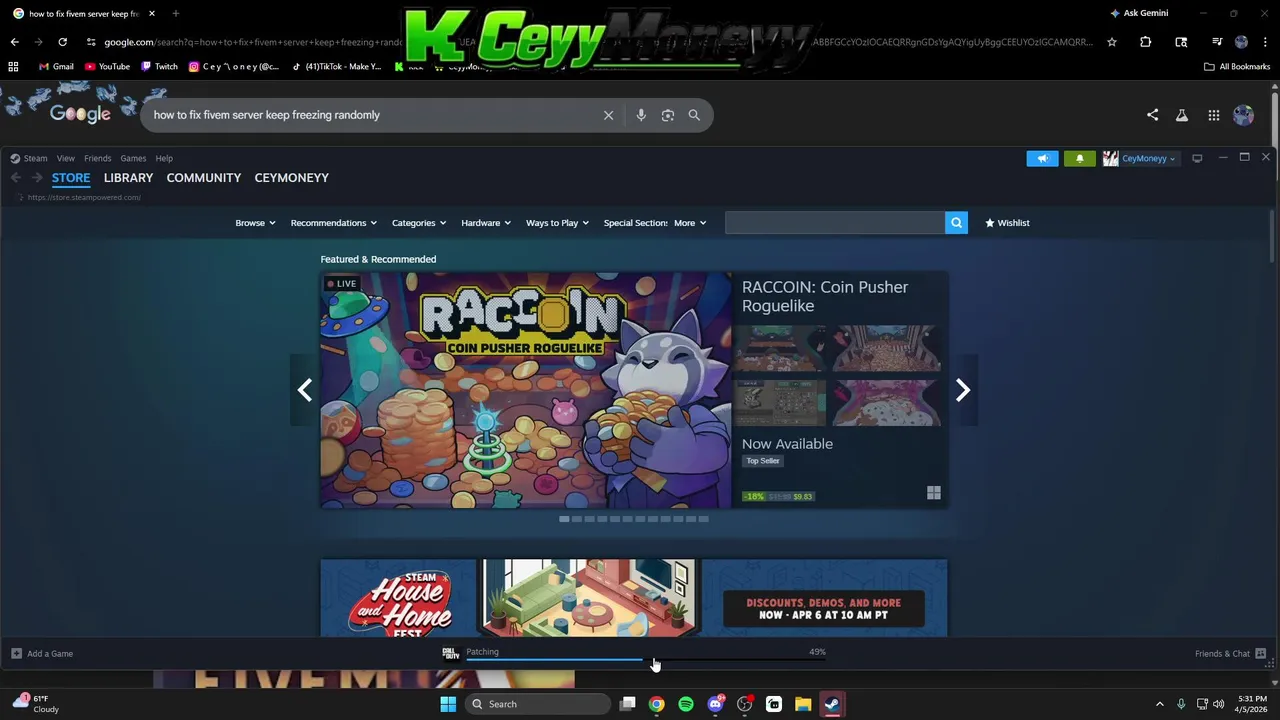Click Steam's announcements megaphone icon
Viewport: 1280px width, 720px height.
[x=1042, y=158]
